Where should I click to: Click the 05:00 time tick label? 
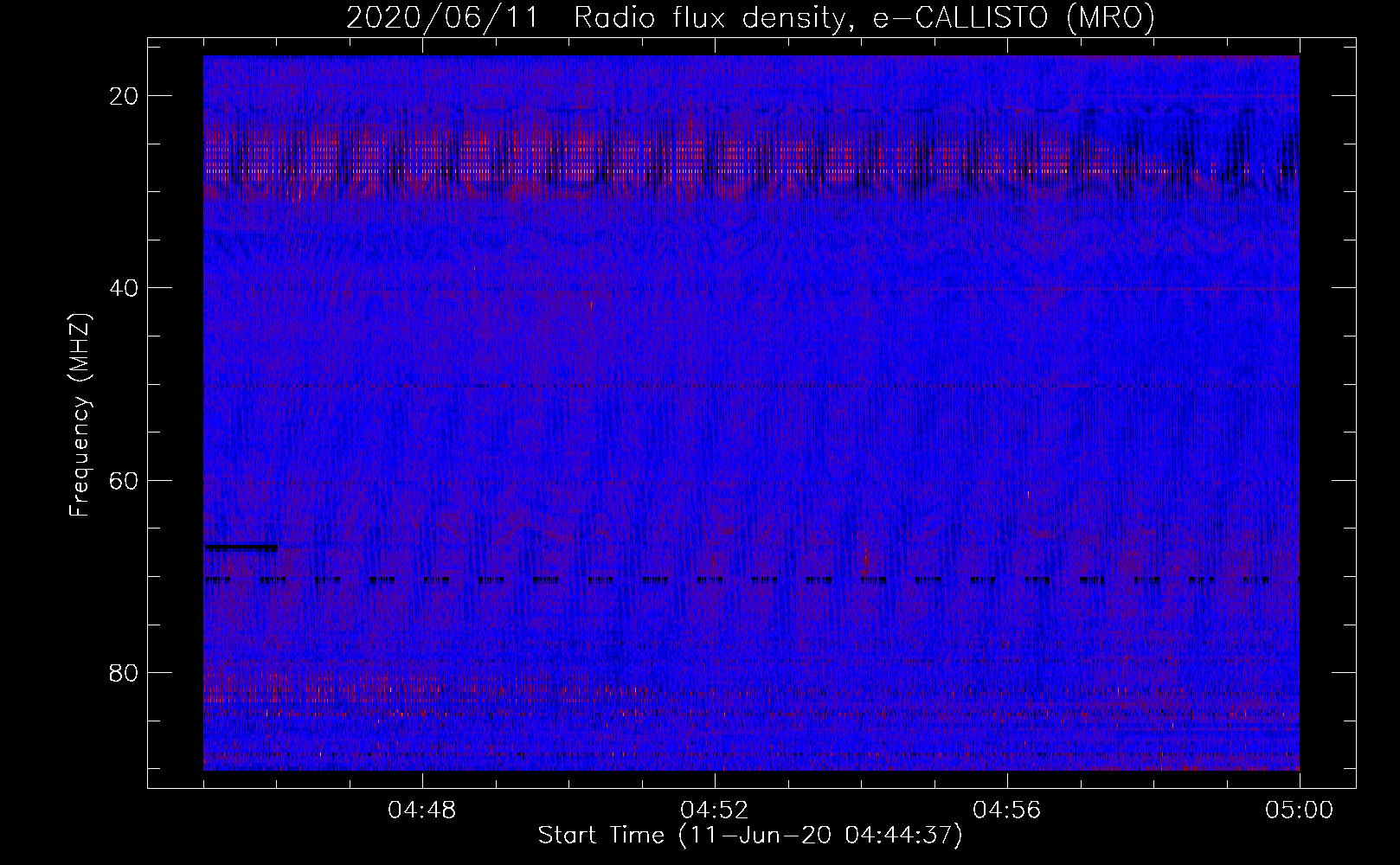click(x=1300, y=811)
